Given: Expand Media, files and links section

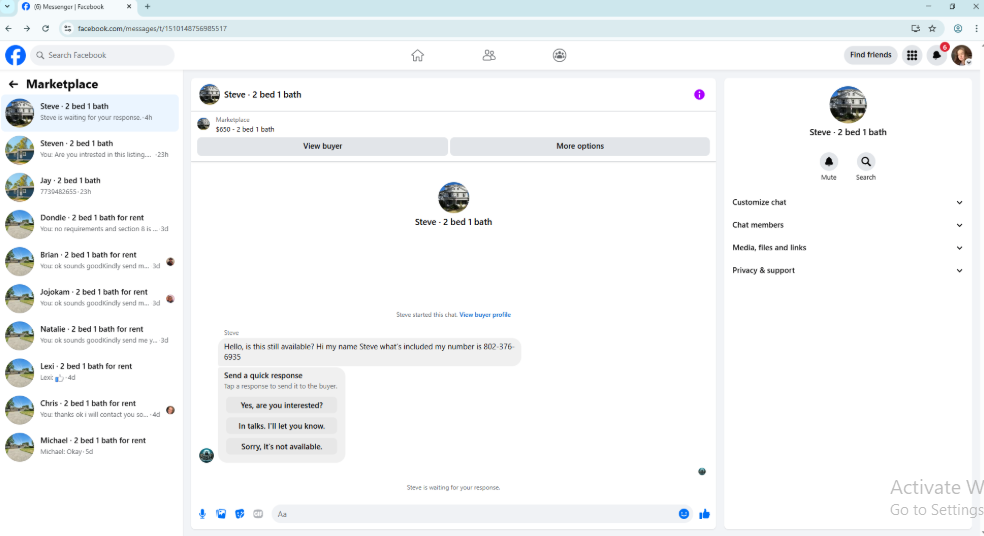Looking at the screenshot, I should [x=847, y=247].
